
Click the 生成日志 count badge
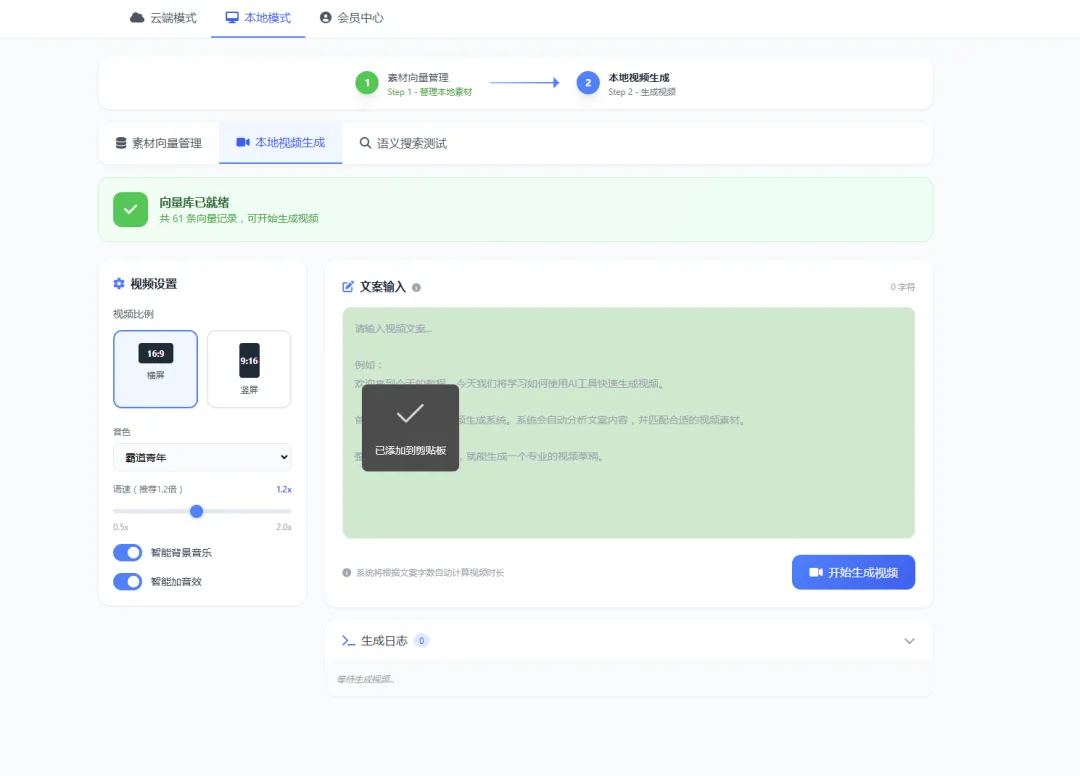[422, 641]
